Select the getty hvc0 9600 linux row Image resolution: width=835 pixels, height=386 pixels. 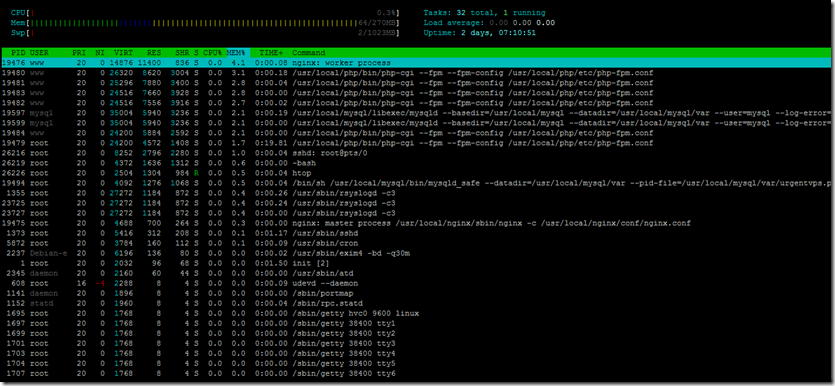point(416,314)
